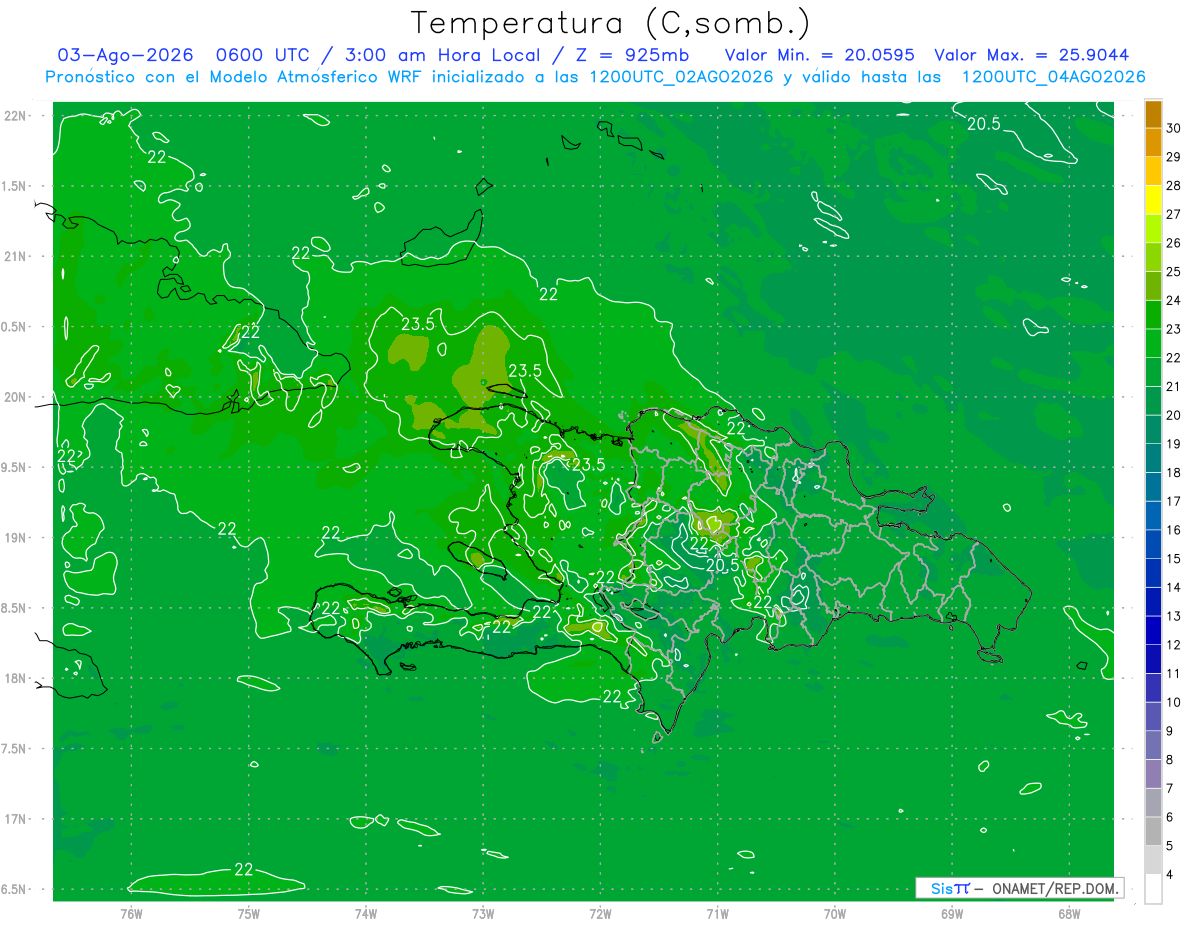Click the "Valor Min. = 20.0595" readout
1200x927 pixels.
click(x=819, y=55)
